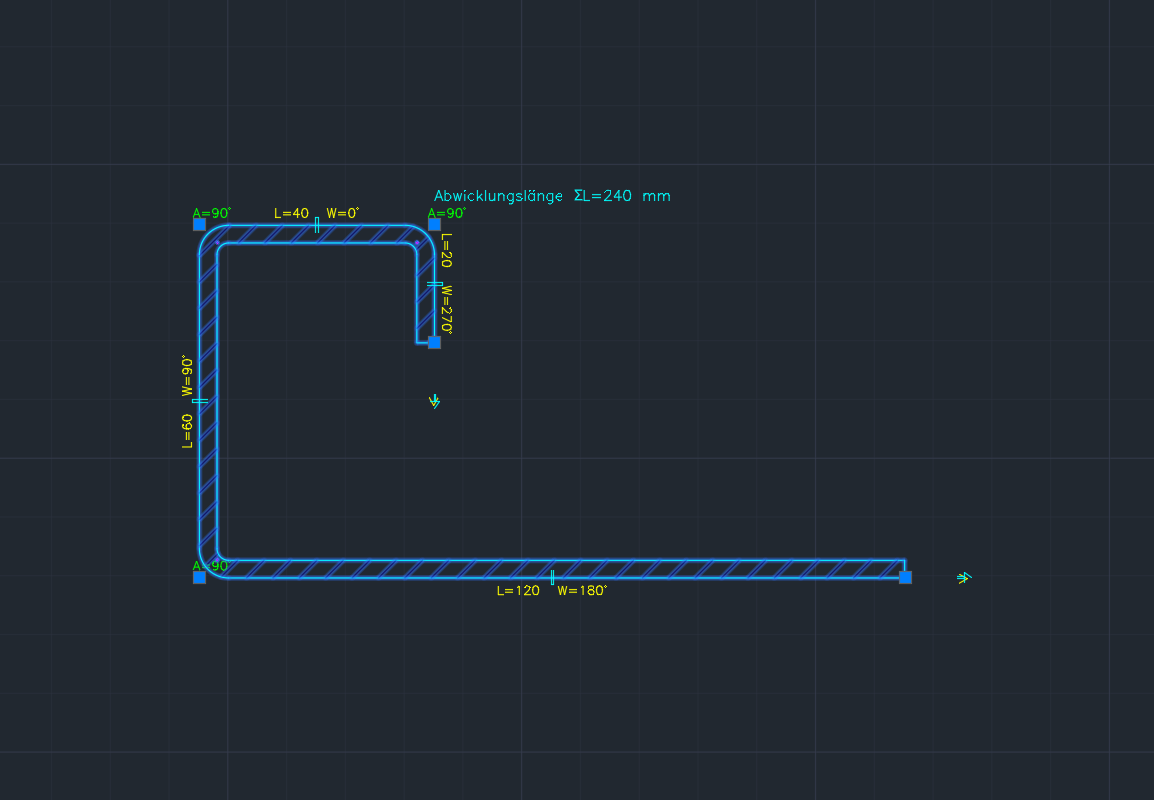The height and width of the screenshot is (800, 1154).
Task: Click the cyan midpoint tick on the L=40 segment
Action: tap(317, 224)
